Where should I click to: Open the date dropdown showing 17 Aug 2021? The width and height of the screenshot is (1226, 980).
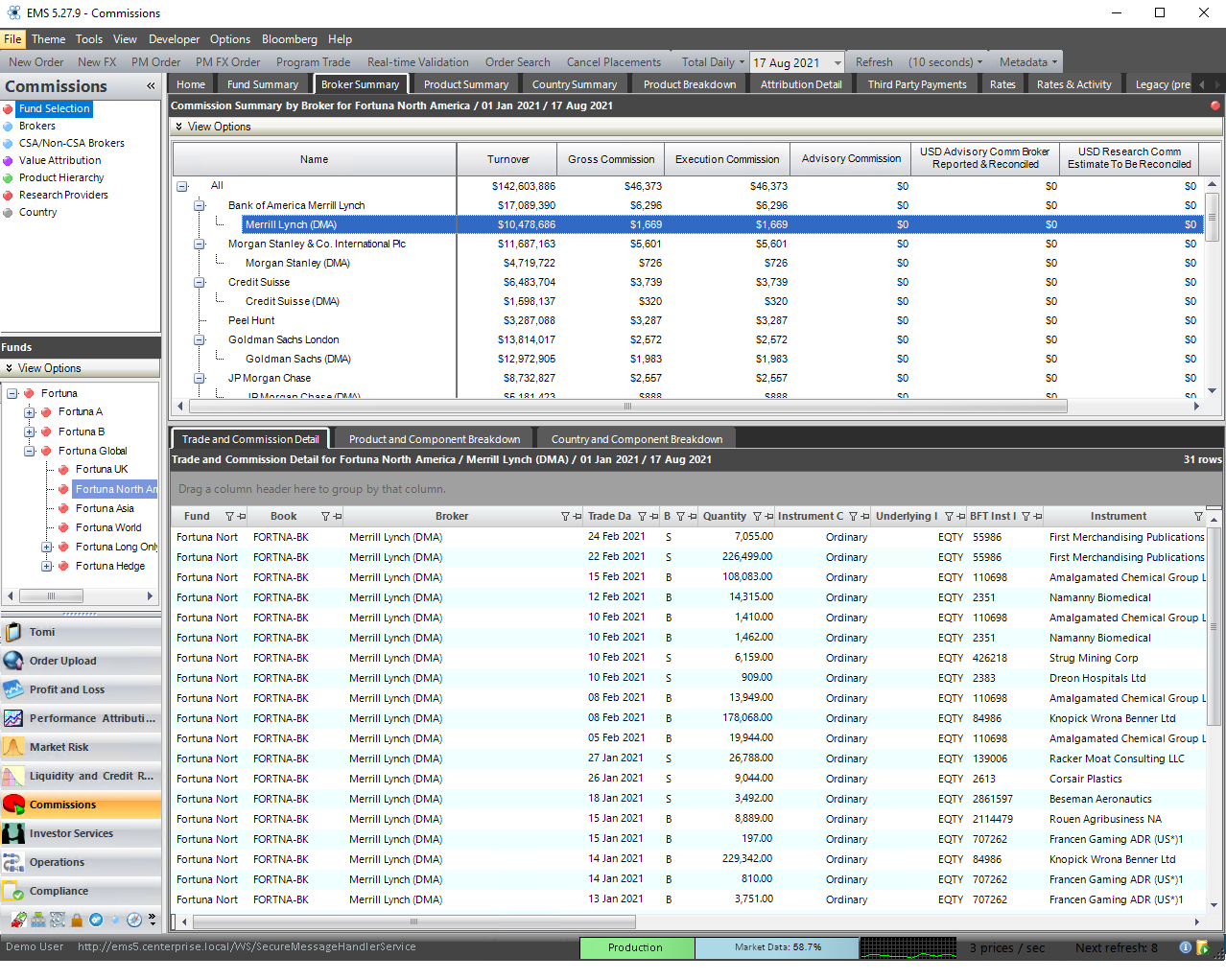coord(837,62)
